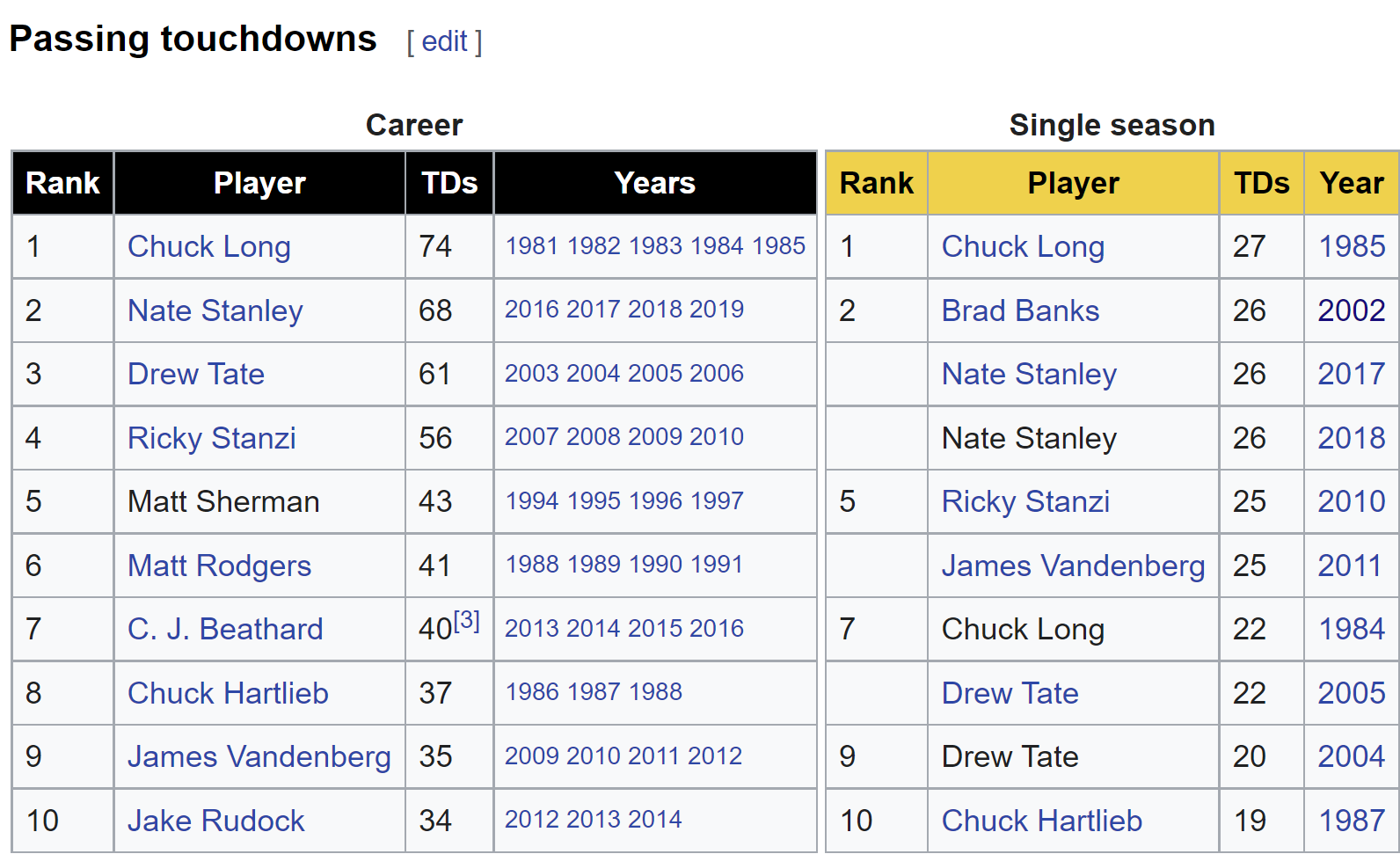Click the 2002 season year link
Image resolution: width=1400 pixels, height=854 pixels.
point(1352,310)
